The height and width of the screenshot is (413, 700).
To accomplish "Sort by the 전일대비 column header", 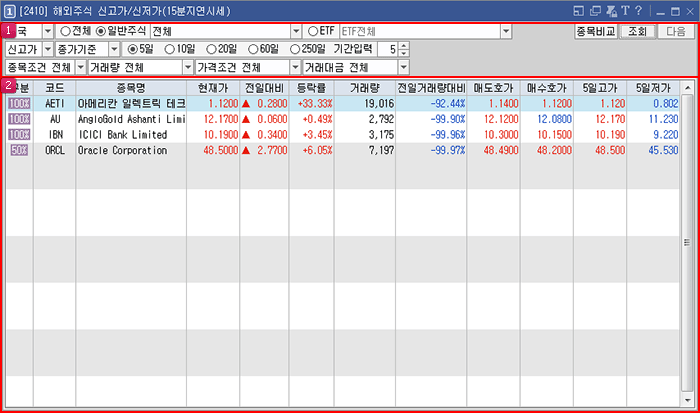I will point(264,88).
